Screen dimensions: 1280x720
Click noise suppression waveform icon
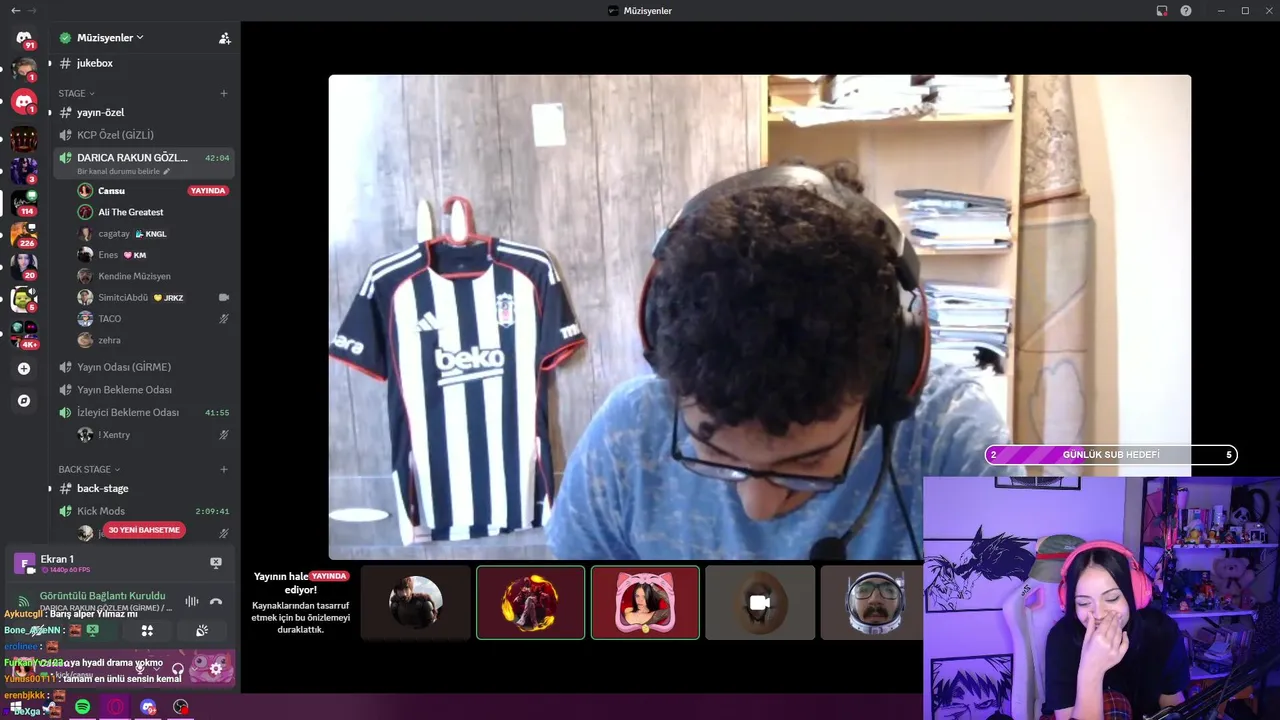(x=191, y=601)
